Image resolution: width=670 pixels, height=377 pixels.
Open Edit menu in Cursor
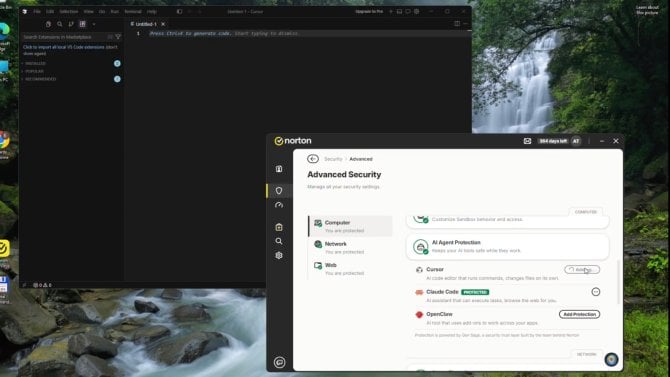pyautogui.click(x=50, y=12)
